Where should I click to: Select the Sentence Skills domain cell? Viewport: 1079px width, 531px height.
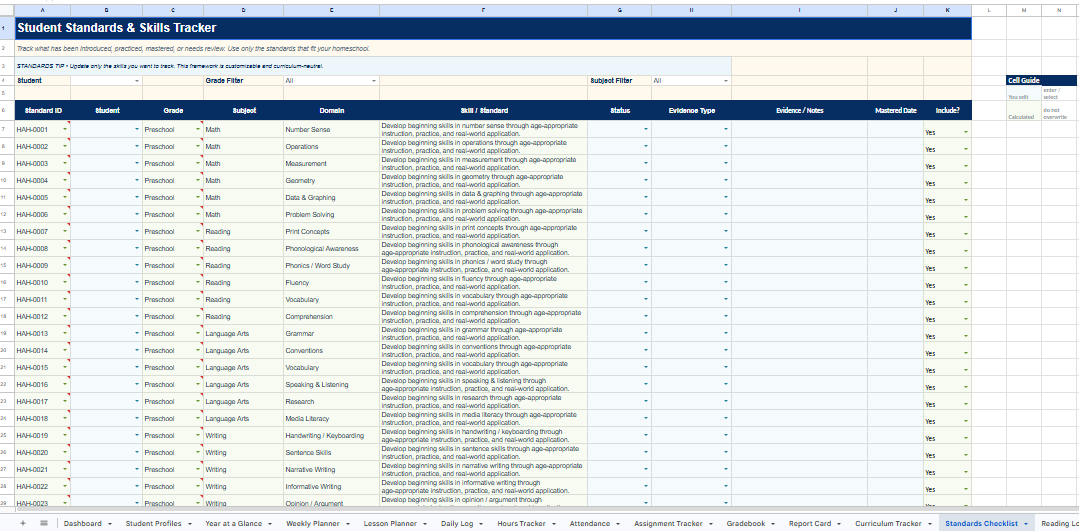pos(331,453)
